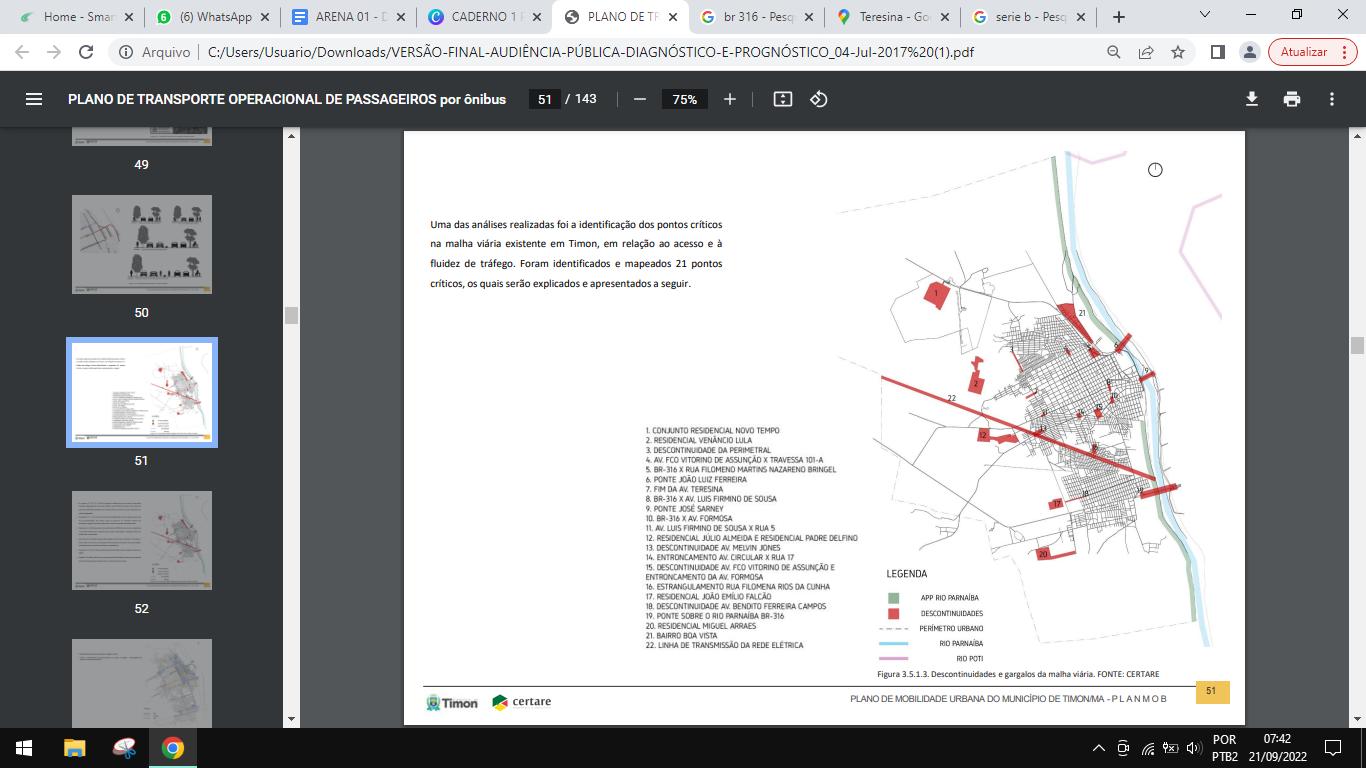Open the Windows Start menu

point(23,747)
